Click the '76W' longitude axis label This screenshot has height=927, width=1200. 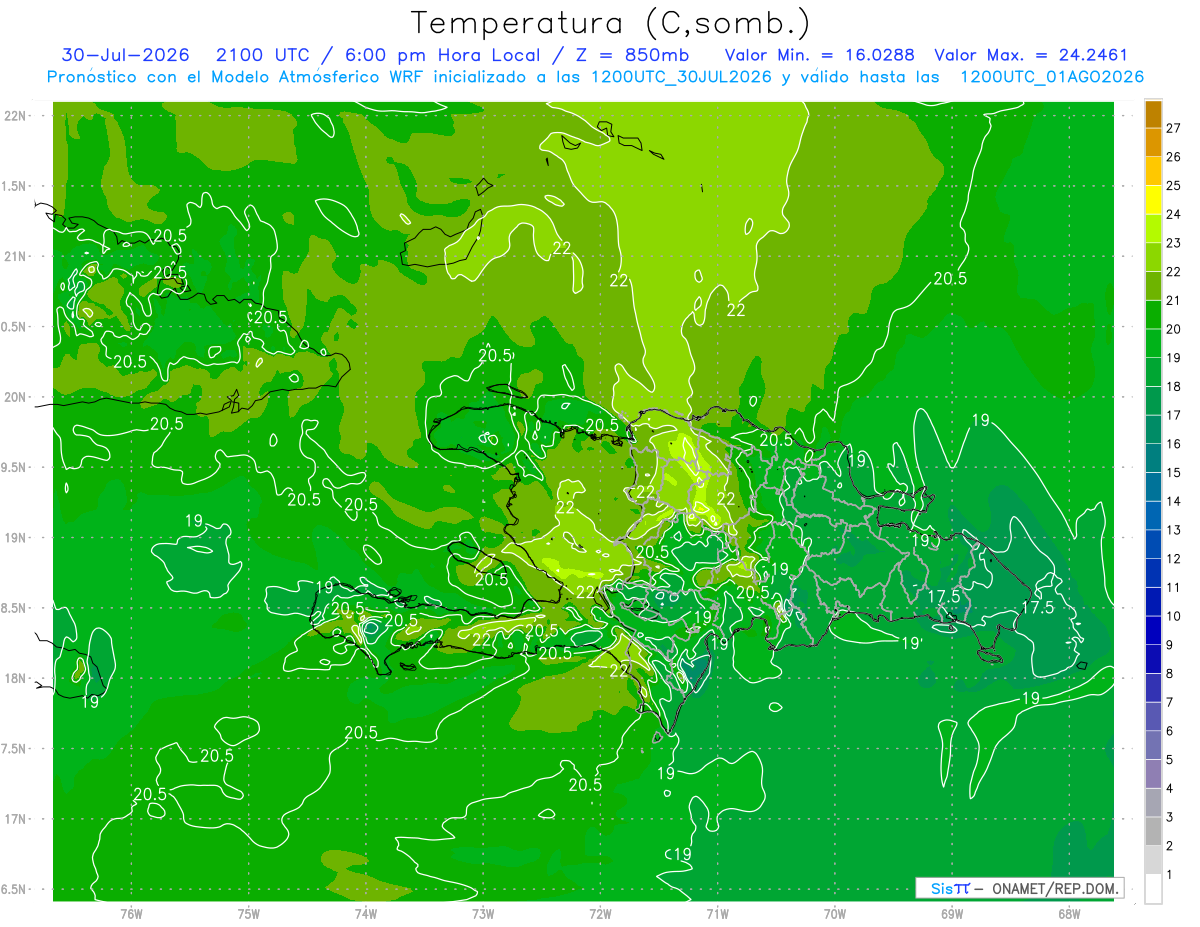pyautogui.click(x=131, y=913)
